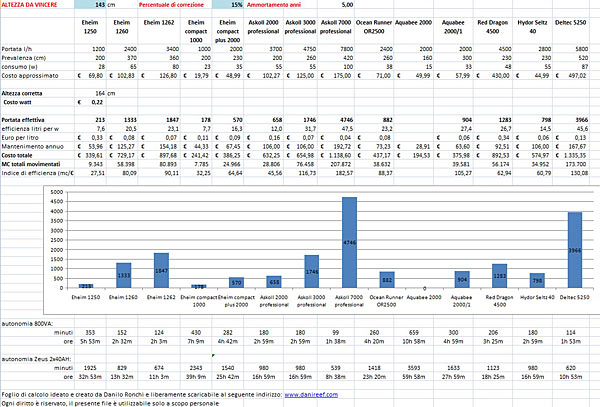
Task: Select the Costo watt value 0,22
Action: 90,102
